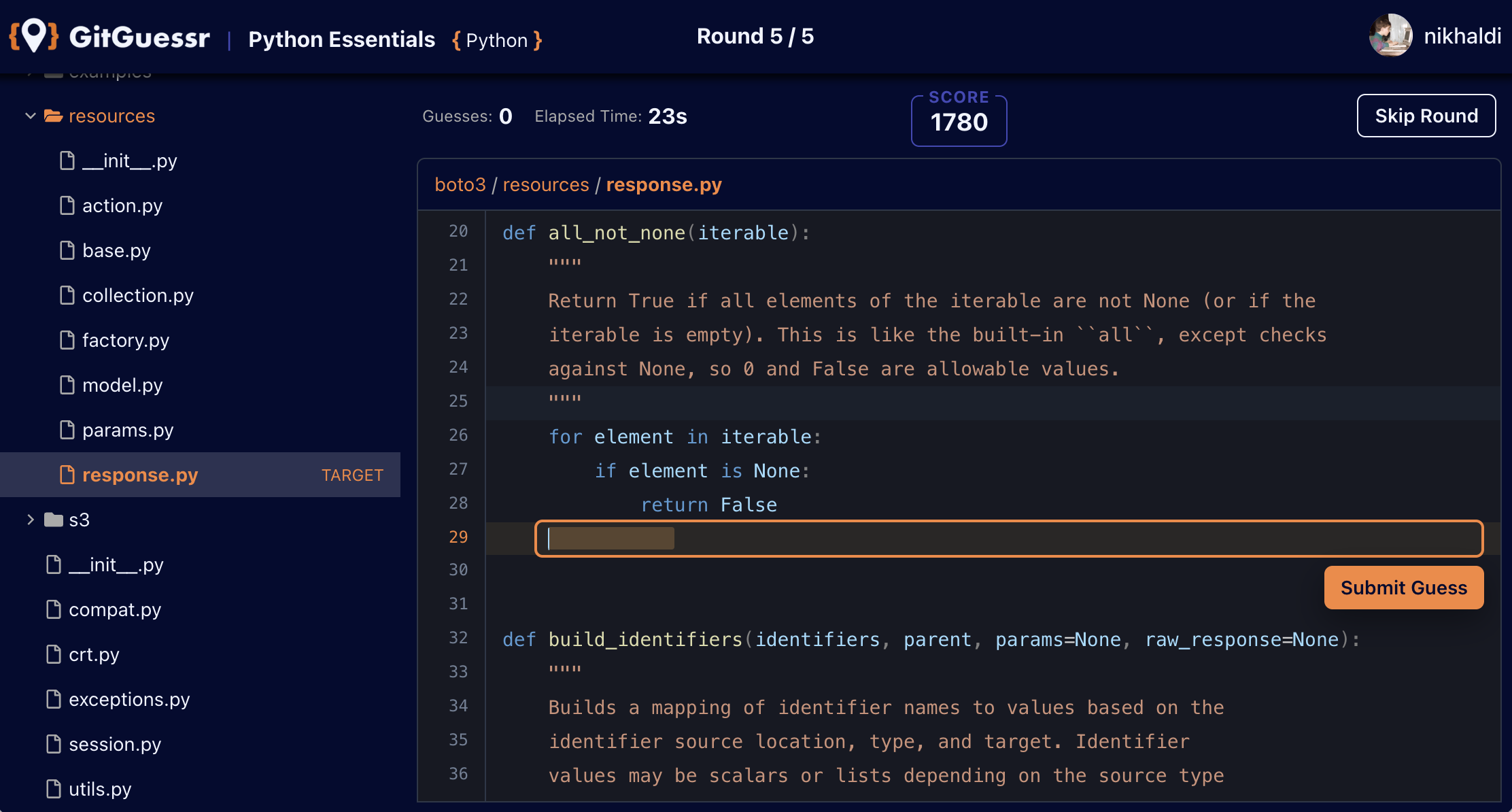
Task: Click the s3 folder icon
Action: click(x=54, y=520)
